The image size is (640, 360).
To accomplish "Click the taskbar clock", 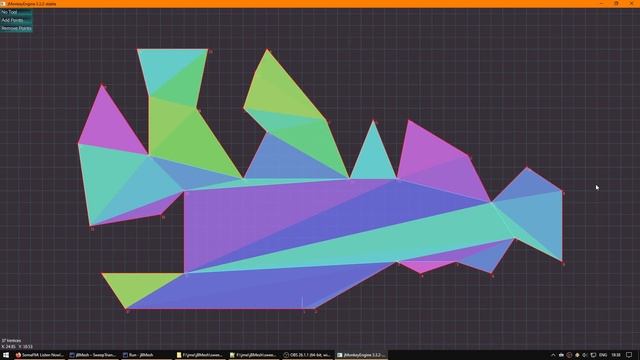I will pos(616,355).
